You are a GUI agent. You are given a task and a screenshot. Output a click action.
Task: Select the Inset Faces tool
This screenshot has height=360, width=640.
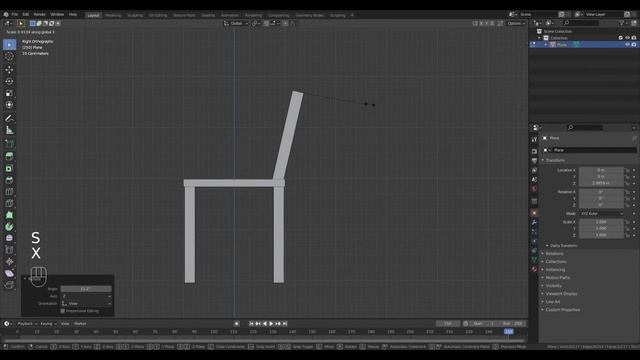pyautogui.click(x=9, y=168)
